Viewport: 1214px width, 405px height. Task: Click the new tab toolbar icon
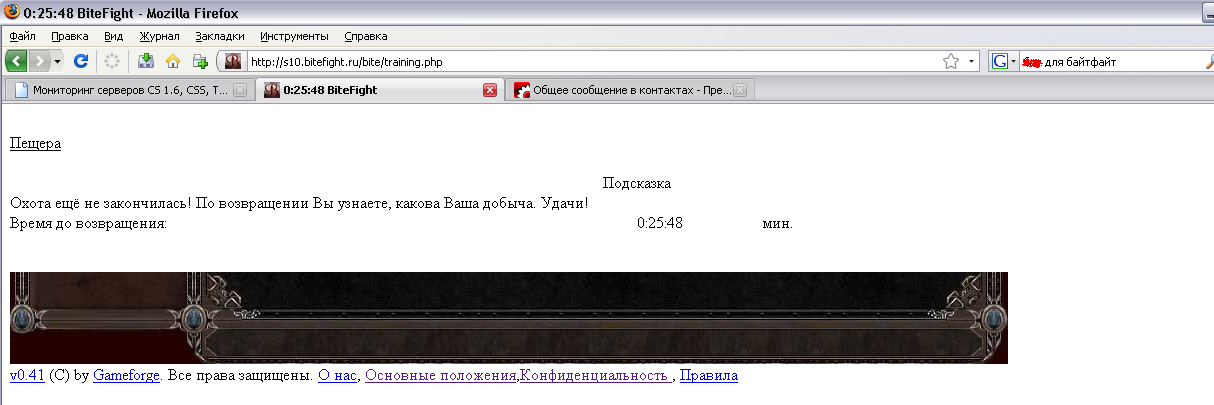[200, 61]
